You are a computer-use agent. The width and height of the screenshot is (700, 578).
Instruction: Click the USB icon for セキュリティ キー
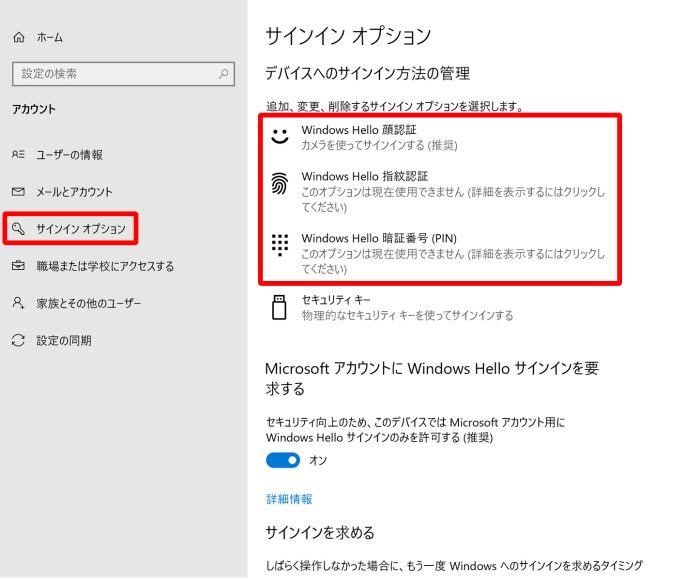point(280,307)
